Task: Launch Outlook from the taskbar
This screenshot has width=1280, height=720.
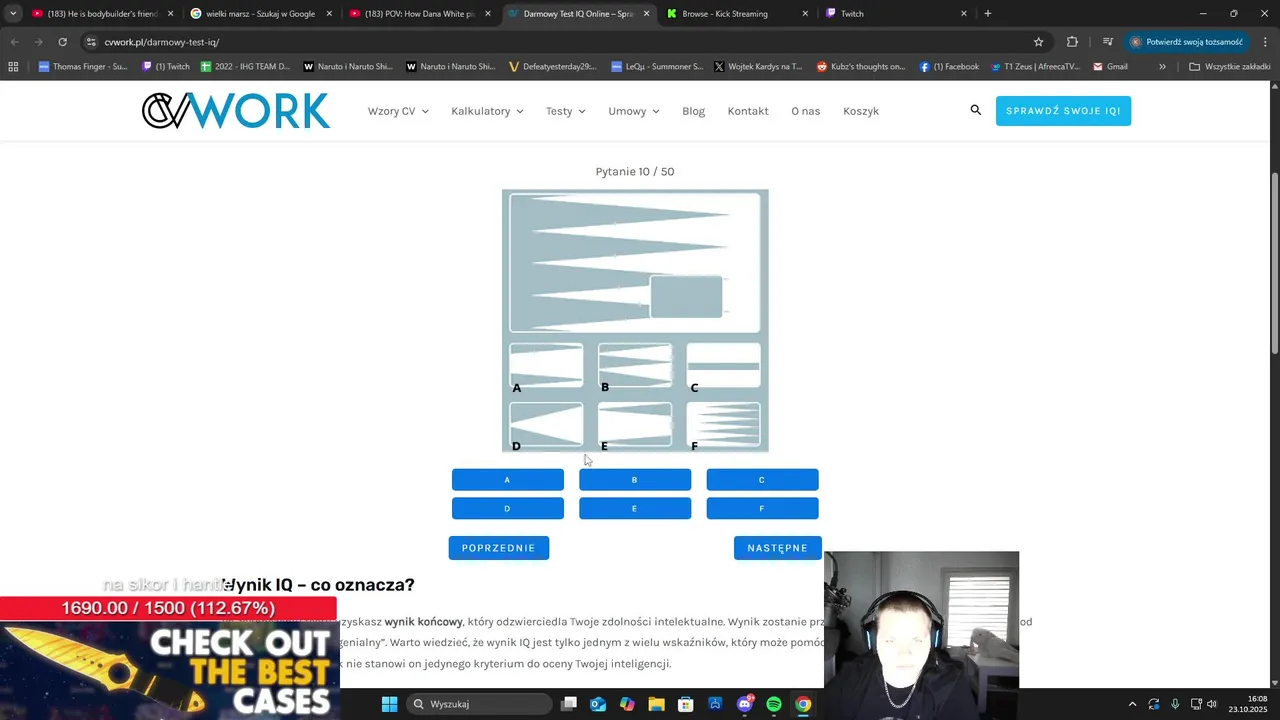Action: pyautogui.click(x=598, y=704)
